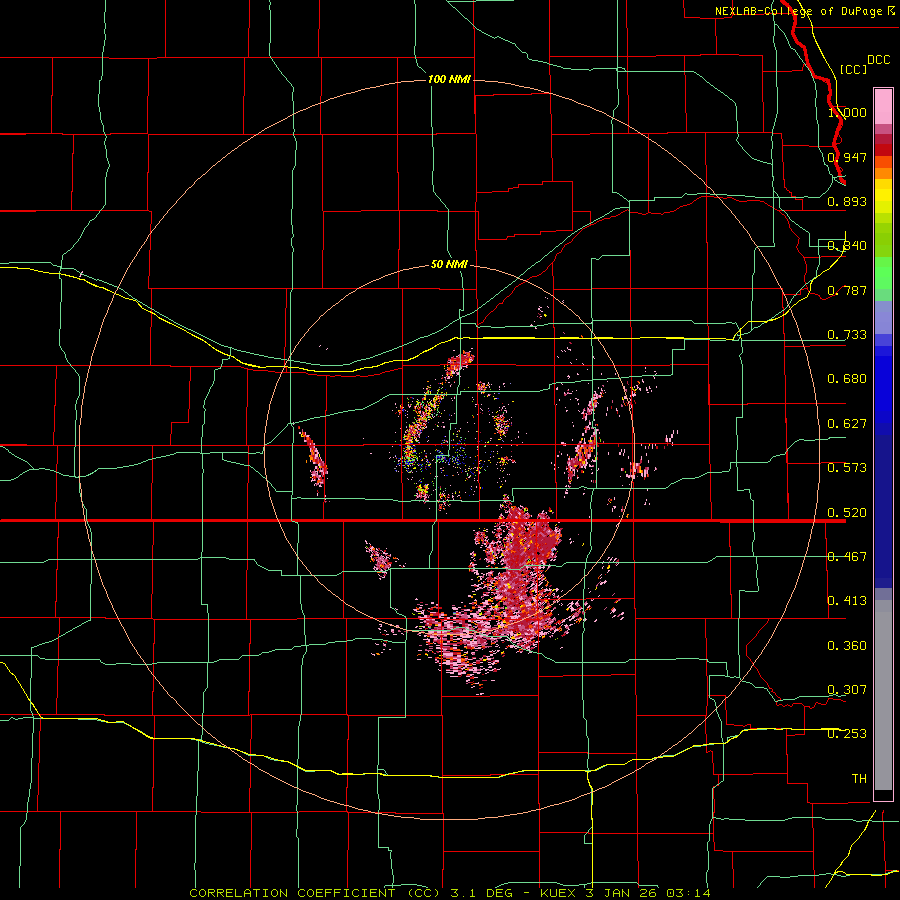The image size is (900, 900).
Task: Select the 0.413 legend value
Action: click(847, 601)
